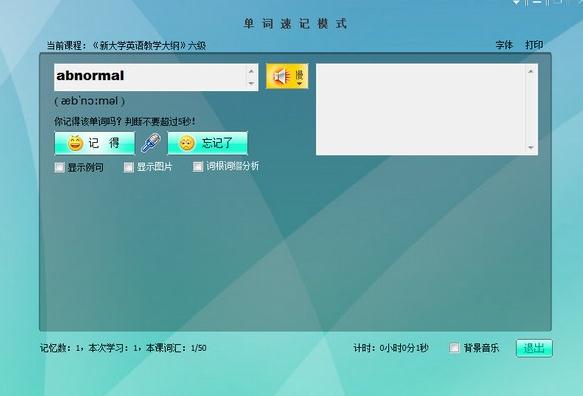The height and width of the screenshot is (396, 583).
Task: Click down arrow in the abnormal word box
Action: [x=251, y=83]
